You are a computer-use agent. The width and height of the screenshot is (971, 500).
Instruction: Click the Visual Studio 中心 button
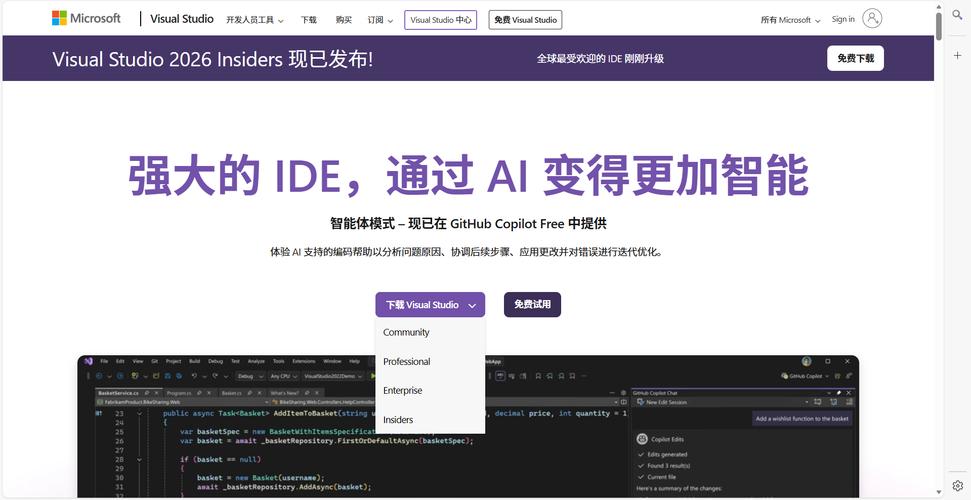click(440, 20)
